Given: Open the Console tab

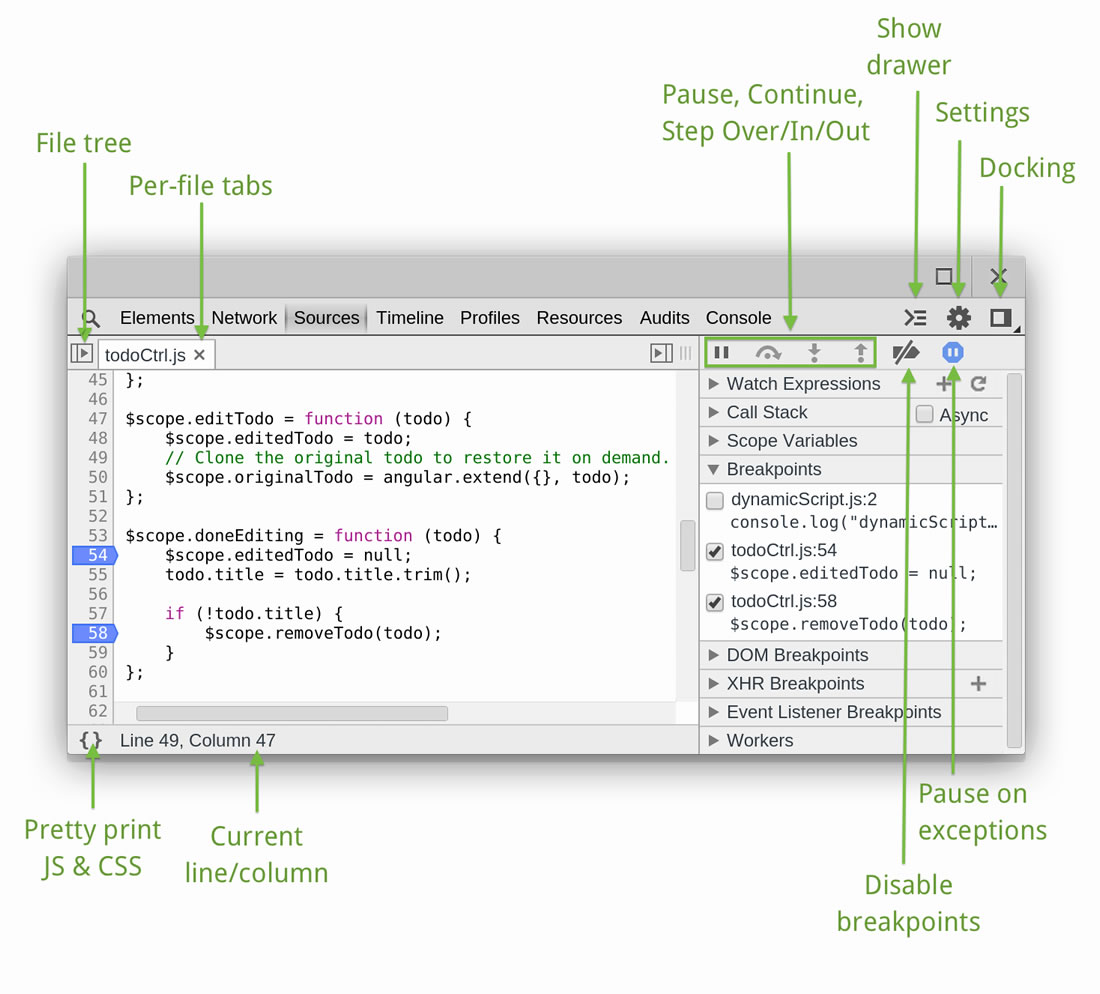Looking at the screenshot, I should click(738, 318).
